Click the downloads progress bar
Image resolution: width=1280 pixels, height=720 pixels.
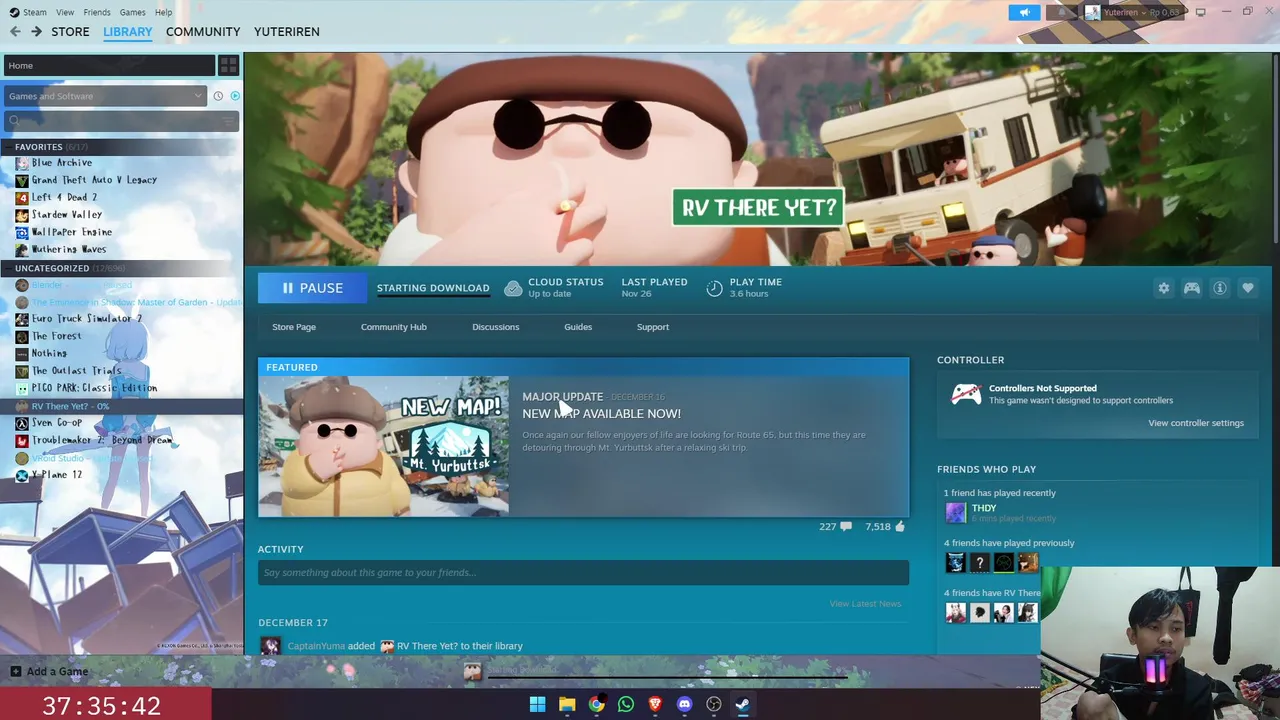pos(667,676)
